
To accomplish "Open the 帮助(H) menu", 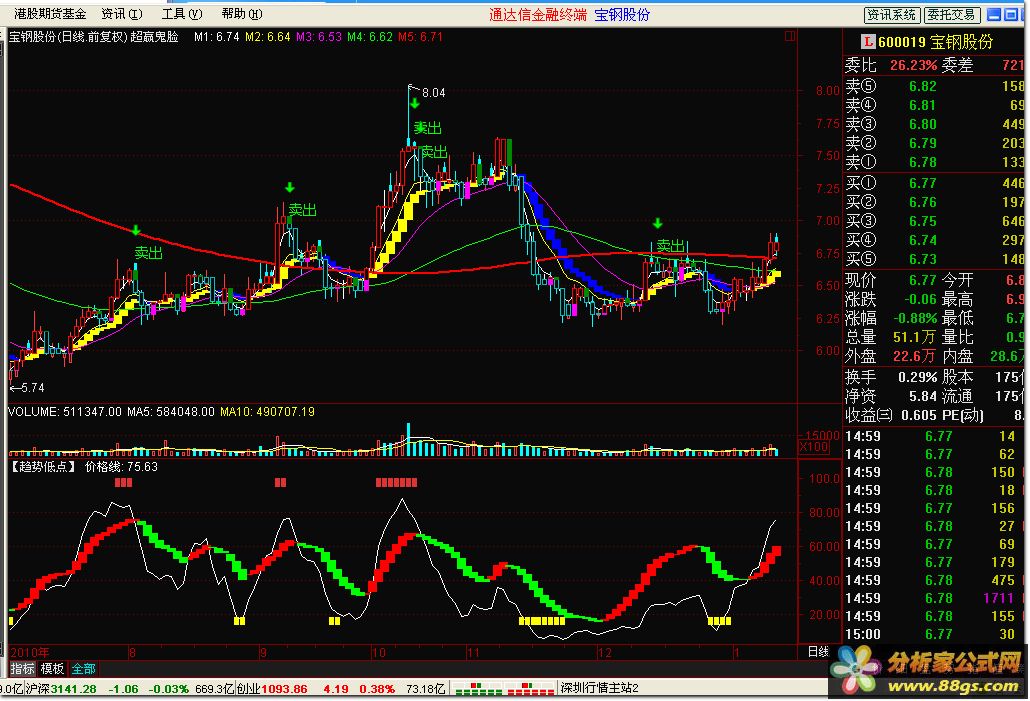I will [x=242, y=14].
